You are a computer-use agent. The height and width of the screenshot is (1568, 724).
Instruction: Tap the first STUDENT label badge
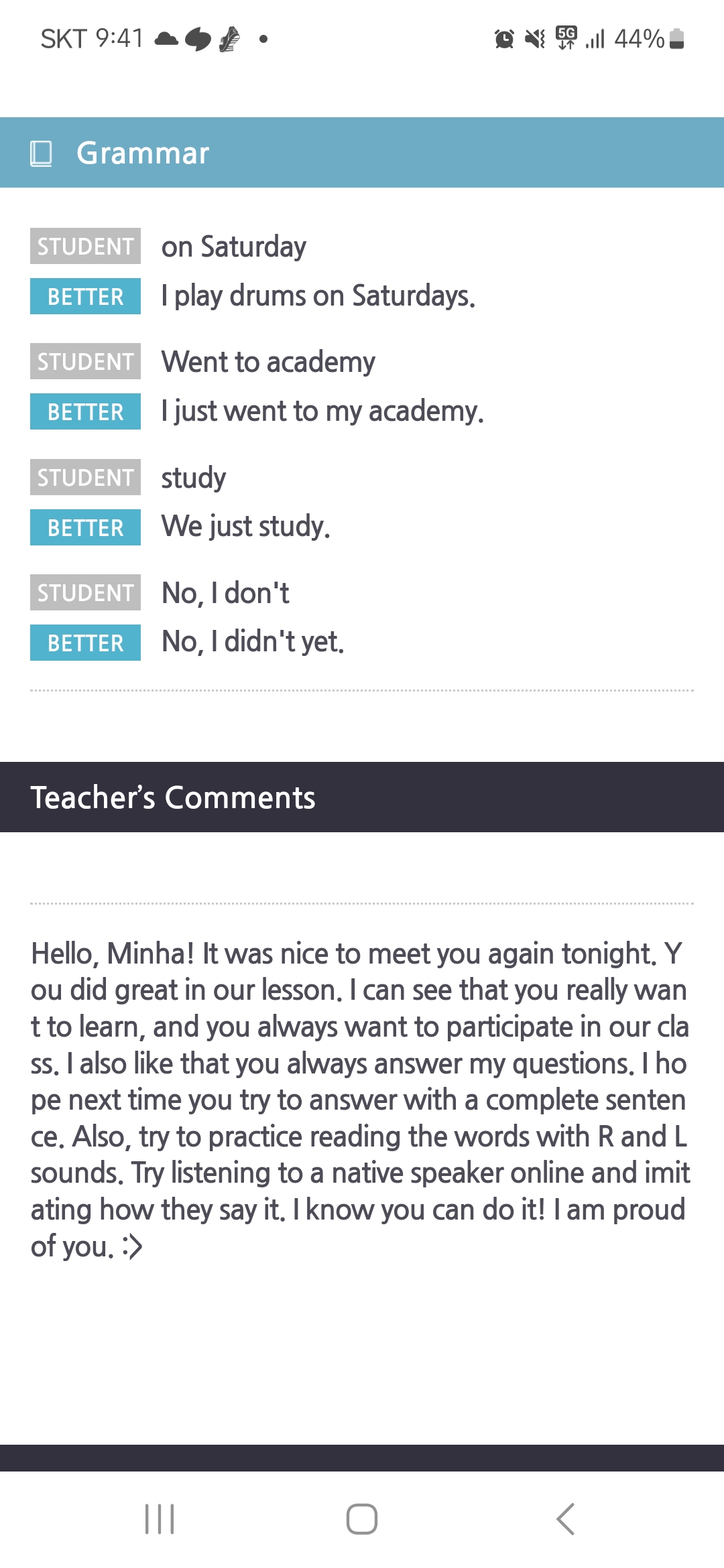pos(85,246)
